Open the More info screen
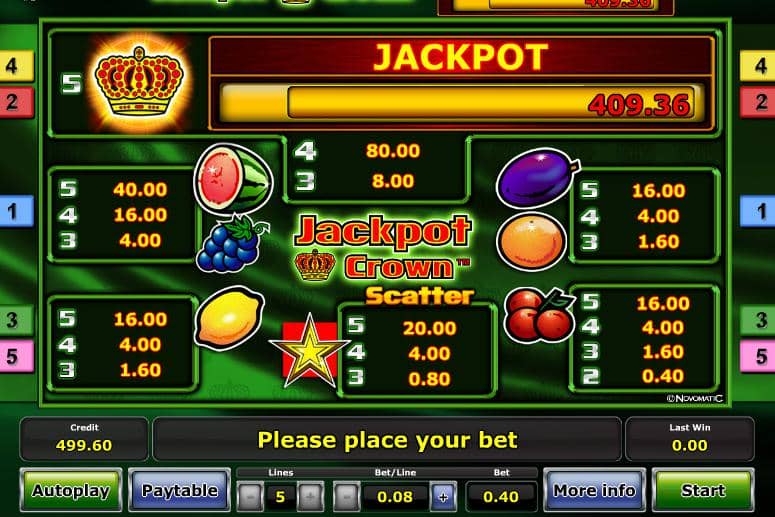 (x=595, y=490)
